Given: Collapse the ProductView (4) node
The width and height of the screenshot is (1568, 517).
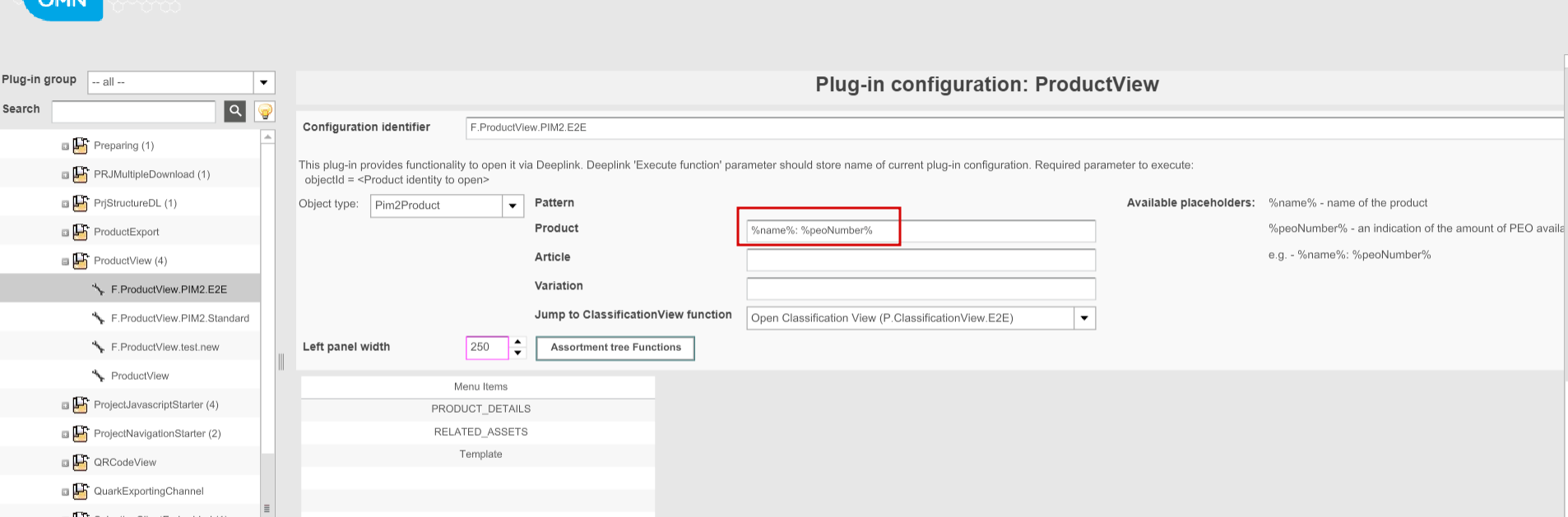Looking at the screenshot, I should coord(65,261).
